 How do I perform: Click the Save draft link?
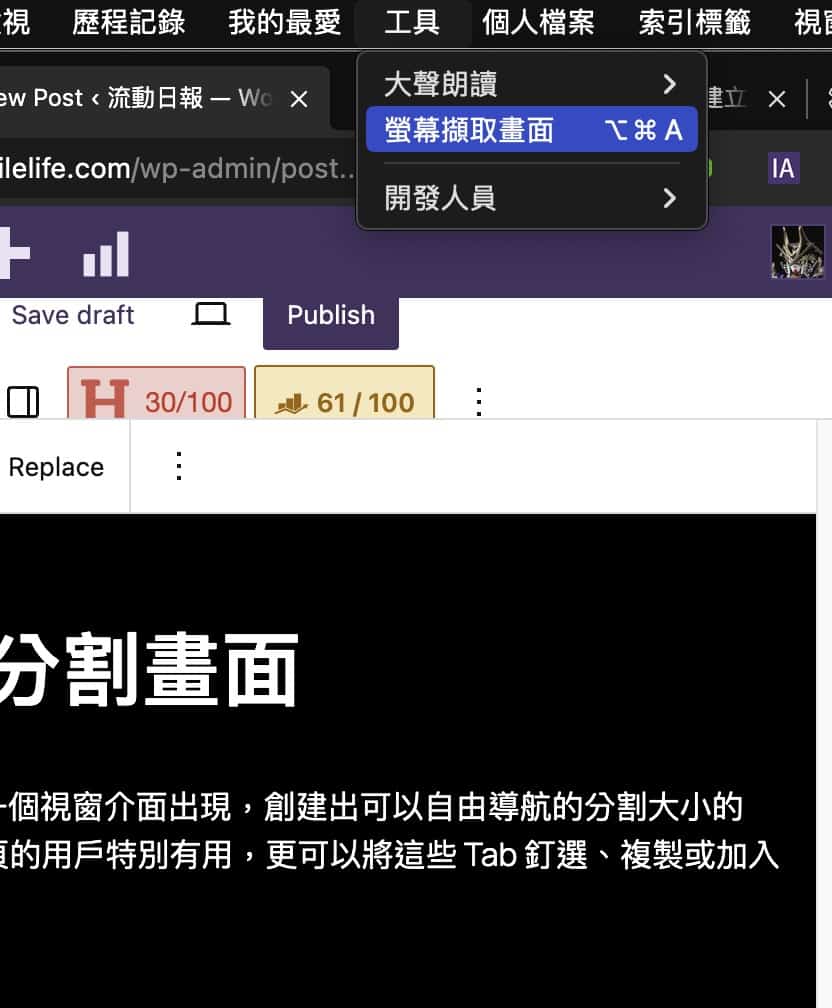(72, 315)
